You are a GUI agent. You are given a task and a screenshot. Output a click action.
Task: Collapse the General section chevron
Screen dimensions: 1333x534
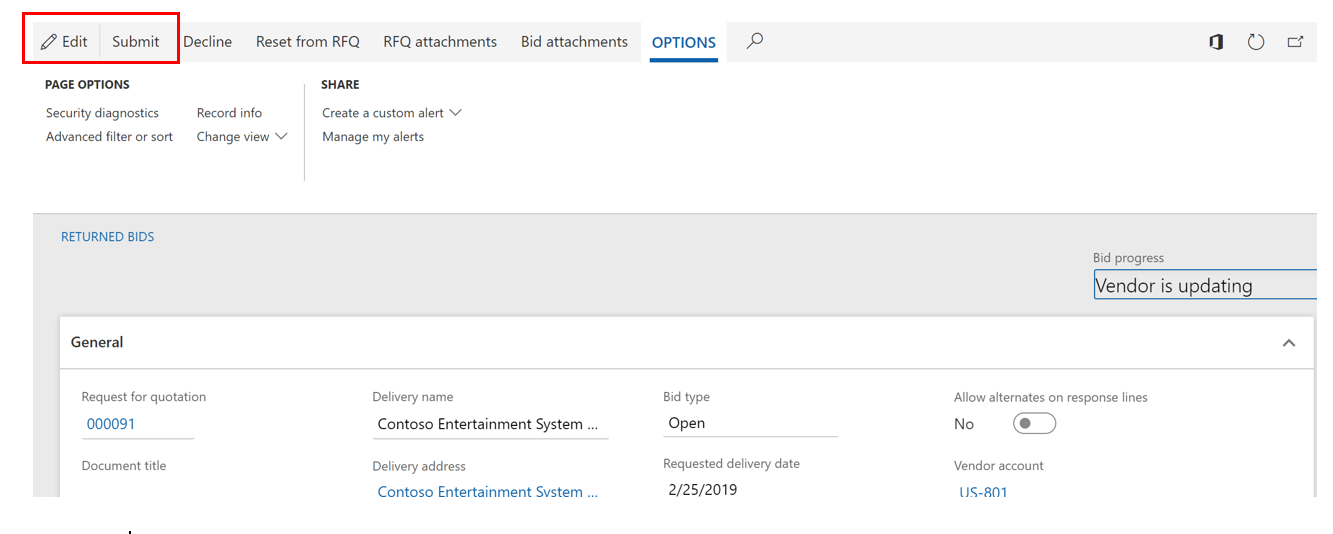click(1289, 343)
